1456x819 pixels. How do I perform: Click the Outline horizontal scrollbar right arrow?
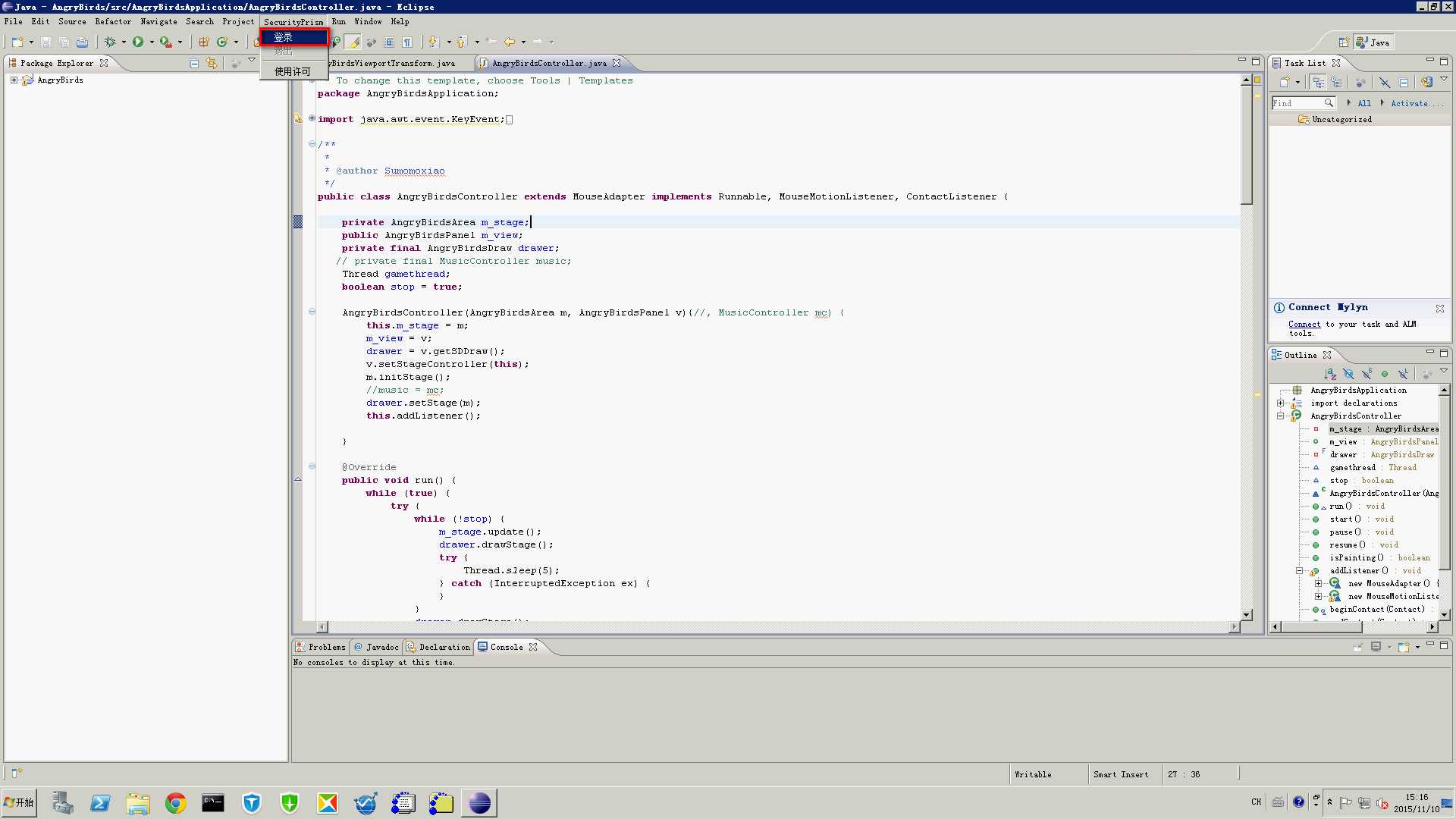pos(1432,626)
